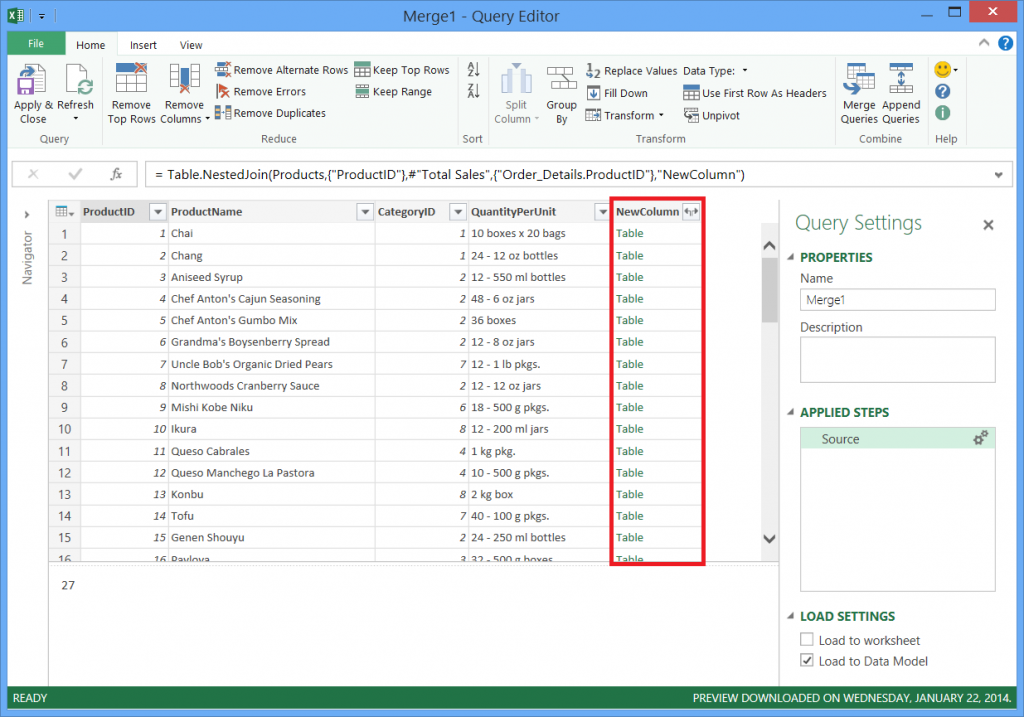
Task: Click Replace Values
Action: (x=632, y=71)
